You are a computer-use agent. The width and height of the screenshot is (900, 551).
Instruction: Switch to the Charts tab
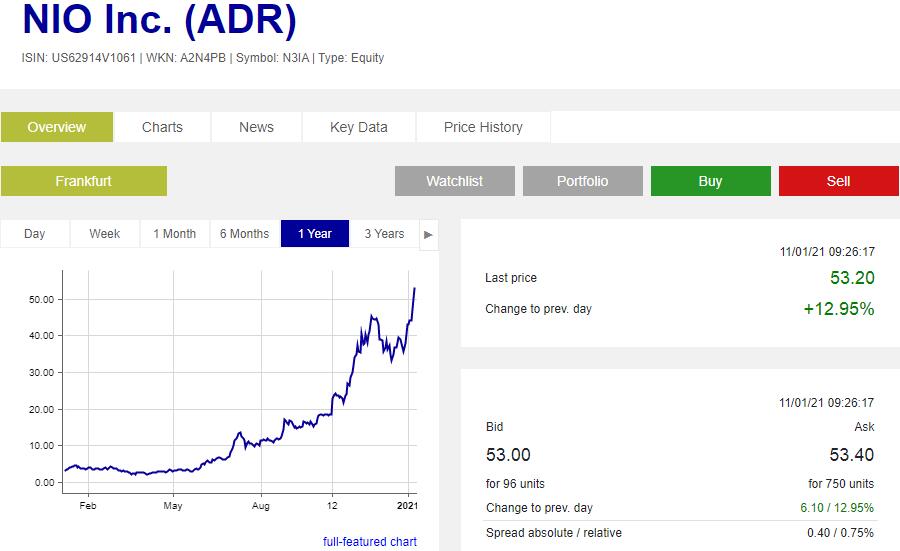162,127
